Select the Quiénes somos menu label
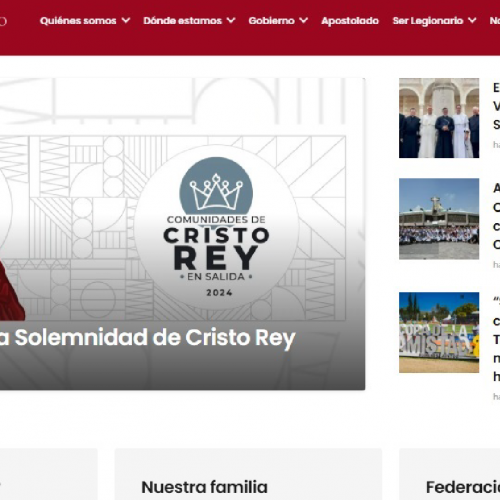 click(78, 21)
